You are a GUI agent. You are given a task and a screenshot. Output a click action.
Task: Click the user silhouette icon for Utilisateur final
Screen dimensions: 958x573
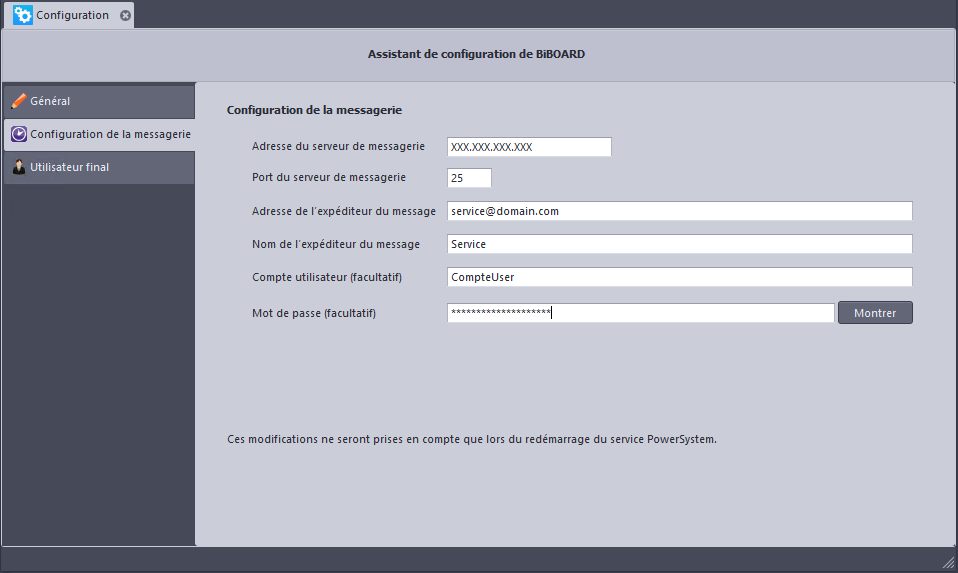[19, 167]
